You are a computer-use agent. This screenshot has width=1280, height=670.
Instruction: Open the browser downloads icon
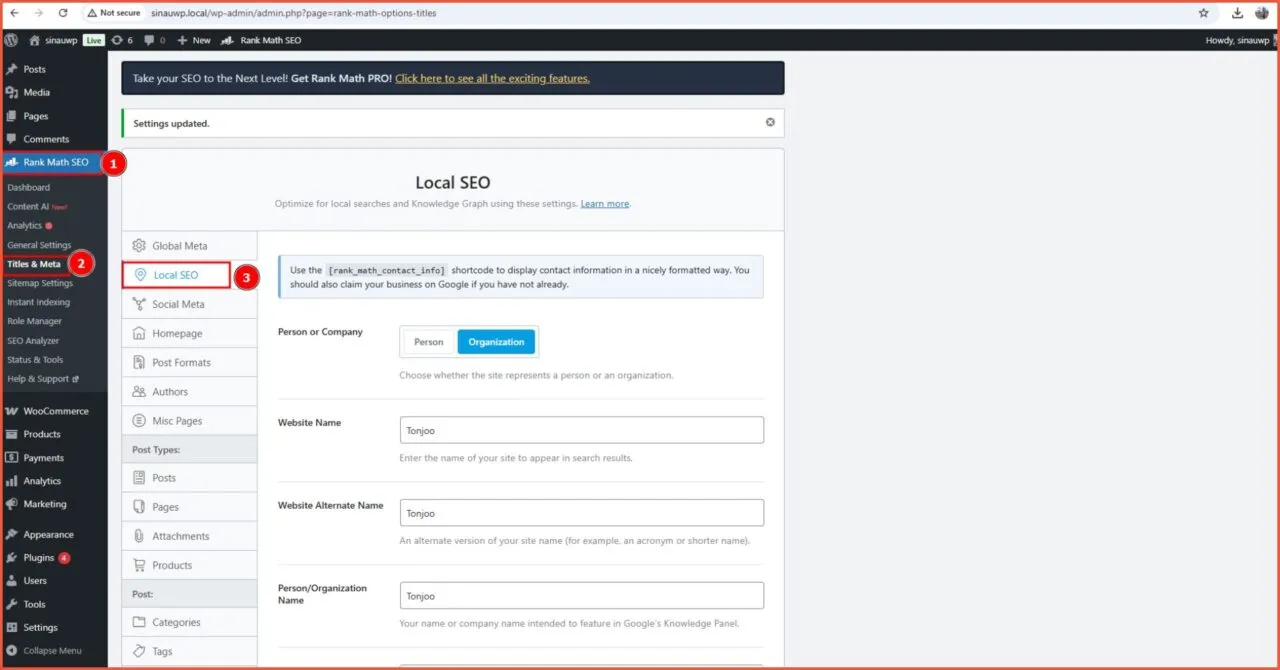(1237, 13)
